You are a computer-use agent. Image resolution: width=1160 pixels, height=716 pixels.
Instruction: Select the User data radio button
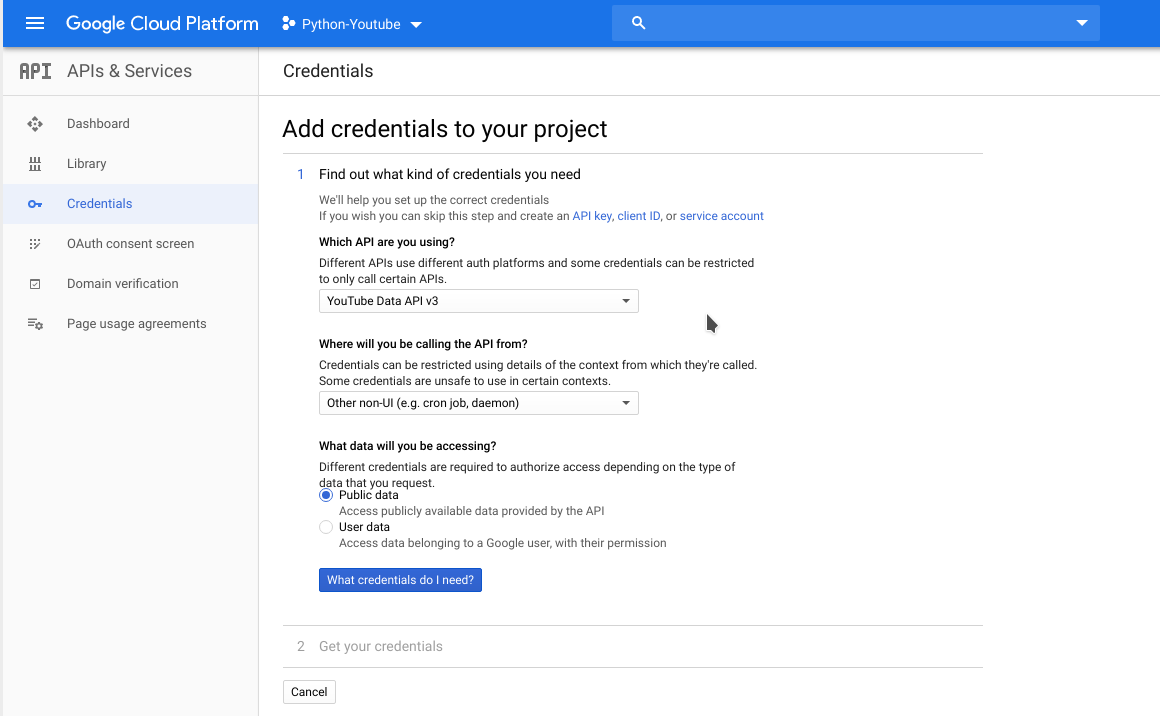coord(326,527)
